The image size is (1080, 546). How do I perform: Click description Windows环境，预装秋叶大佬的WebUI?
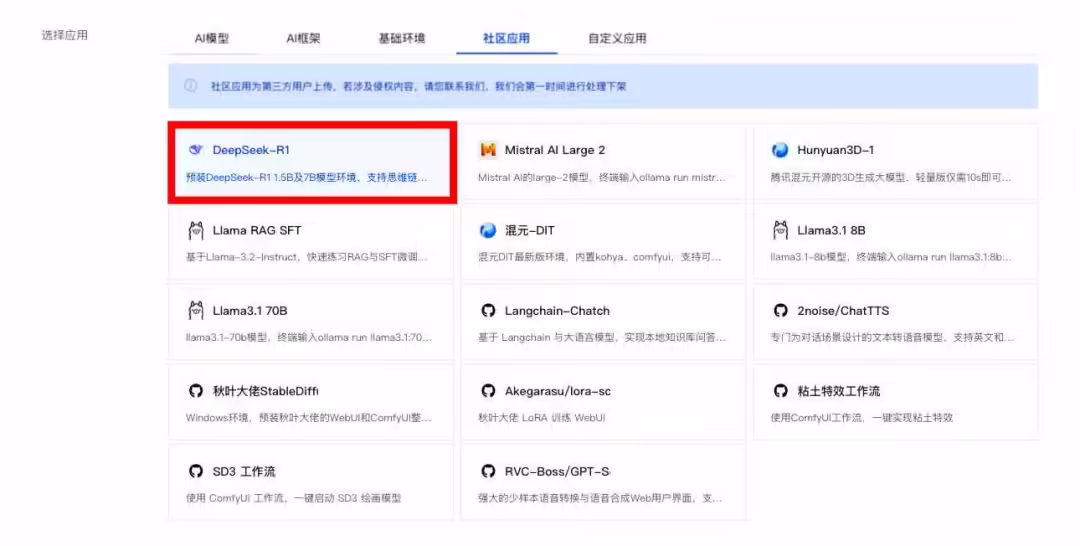coord(309,418)
